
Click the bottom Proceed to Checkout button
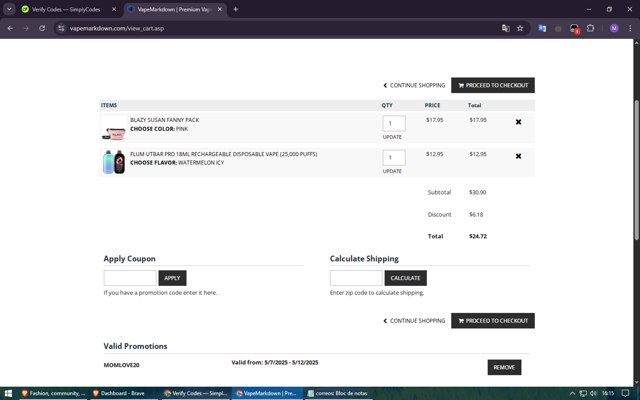tap(493, 321)
